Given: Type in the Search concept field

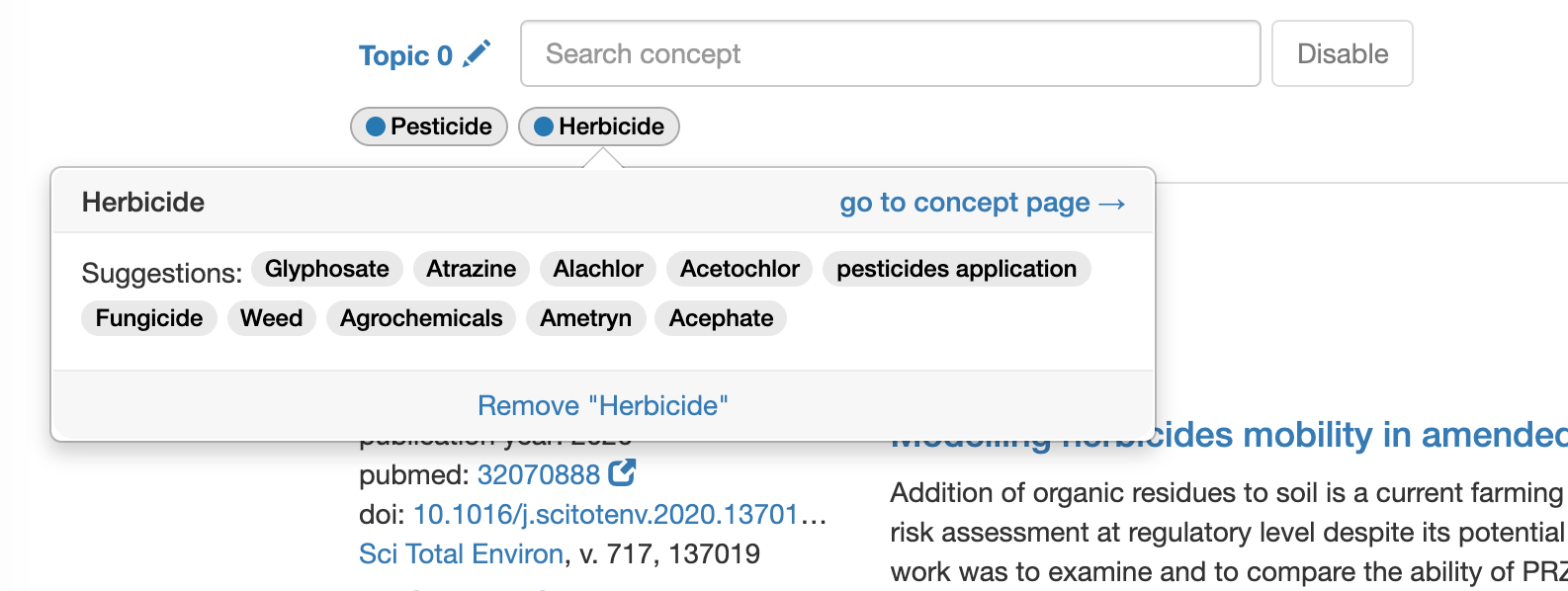Looking at the screenshot, I should pos(890,53).
